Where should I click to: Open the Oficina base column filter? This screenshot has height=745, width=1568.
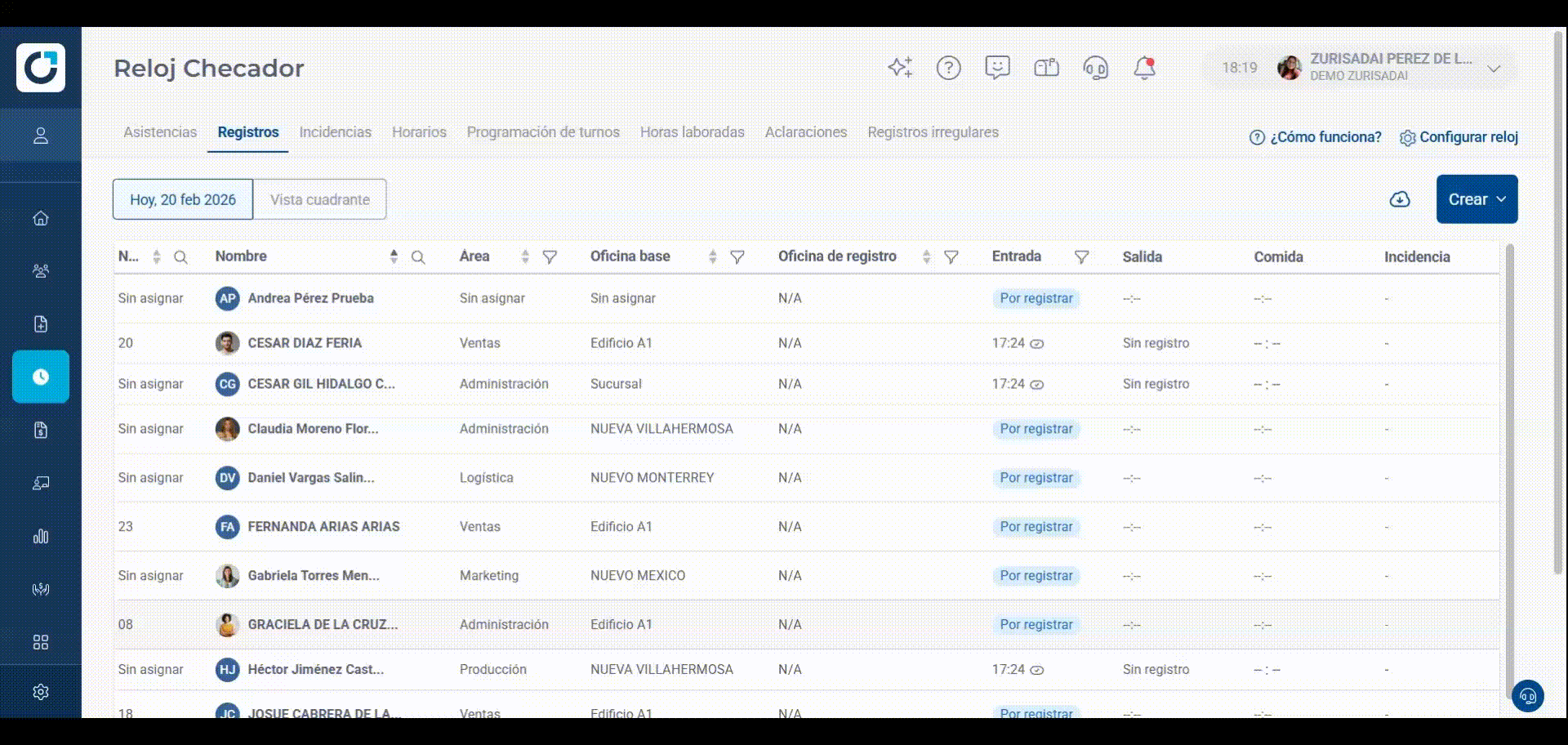coord(737,257)
